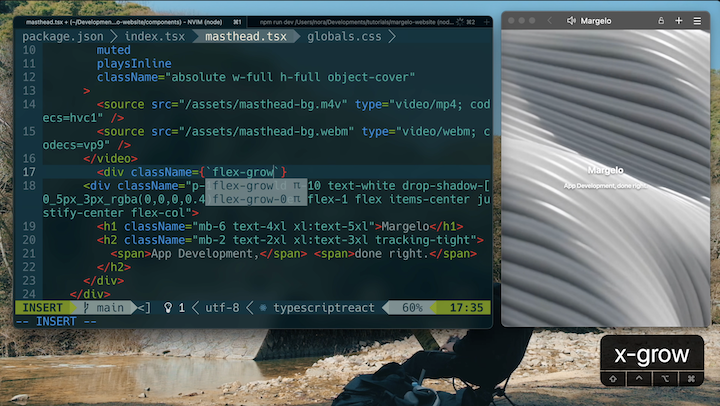Go back using the browser back arrow

(x=549, y=20)
